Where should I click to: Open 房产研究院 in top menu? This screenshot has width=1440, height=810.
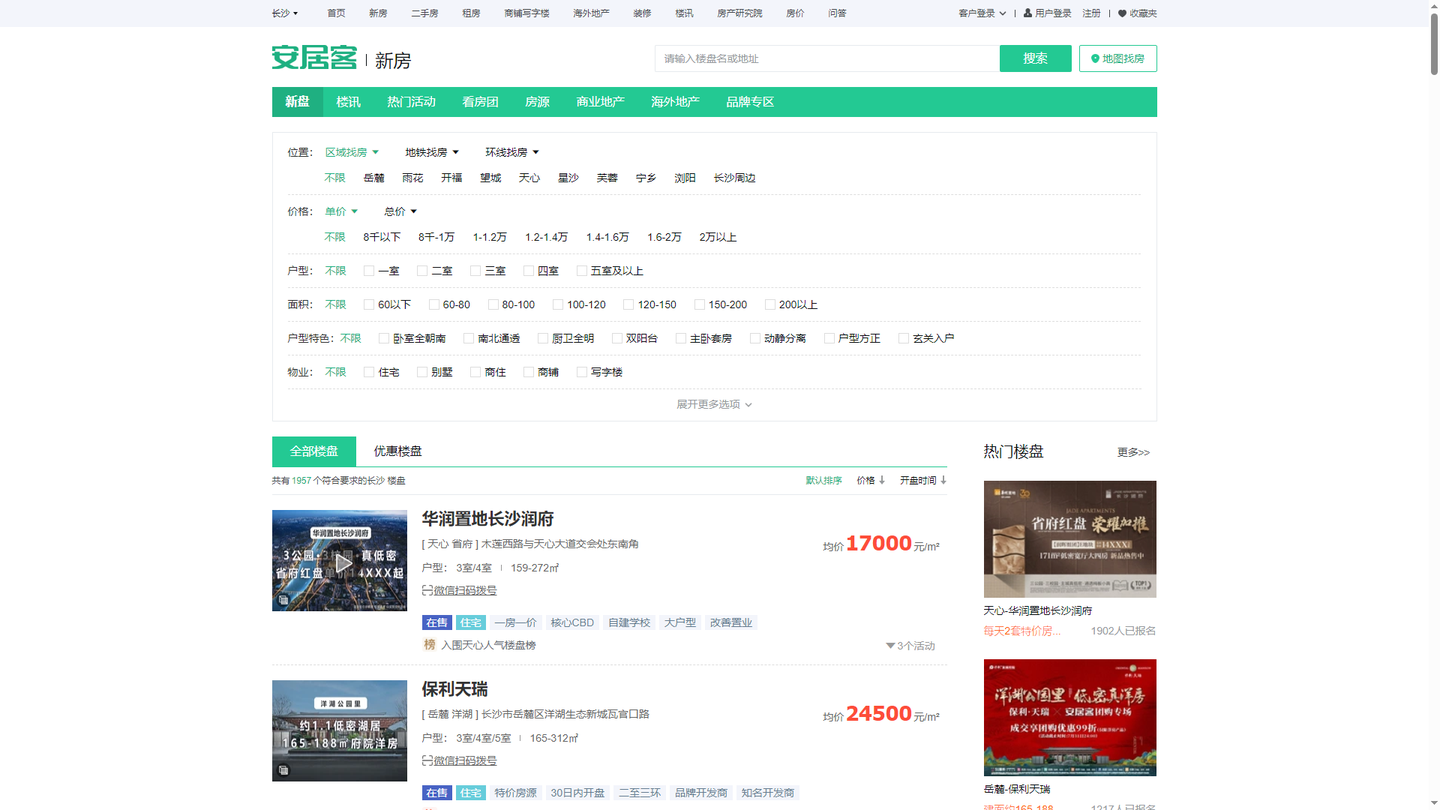739,13
